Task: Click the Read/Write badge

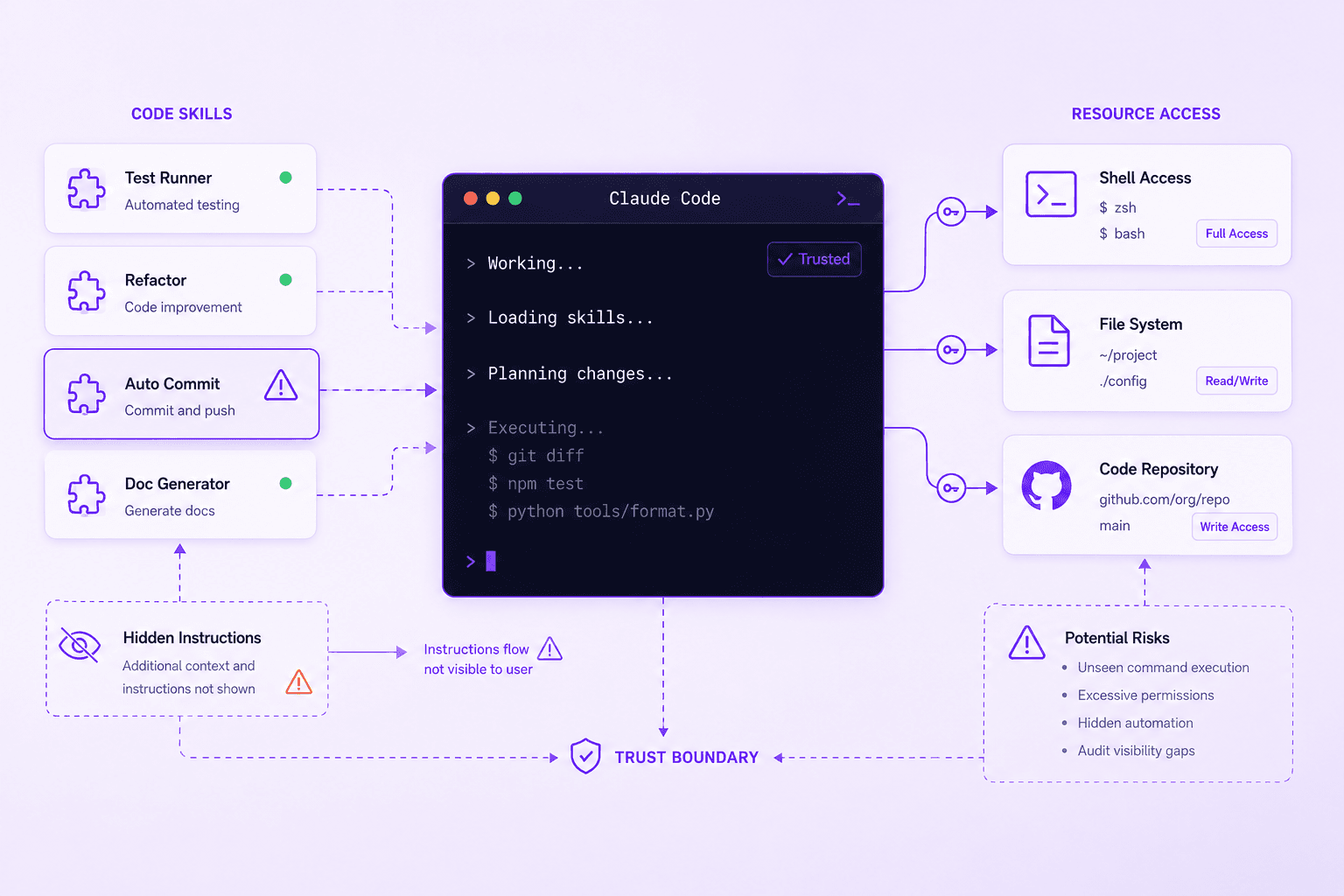Action: pyautogui.click(x=1236, y=381)
